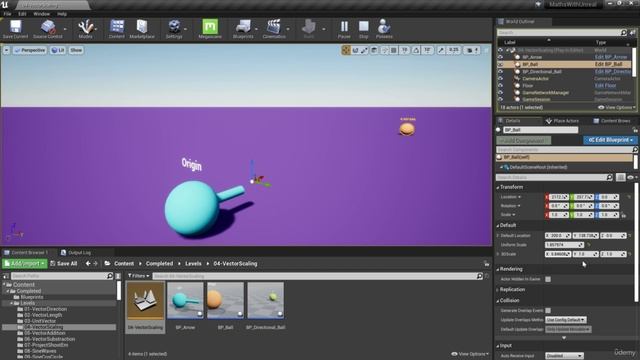640x360 pixels.
Task: Click the content browser forward arrow
Action: [96, 264]
